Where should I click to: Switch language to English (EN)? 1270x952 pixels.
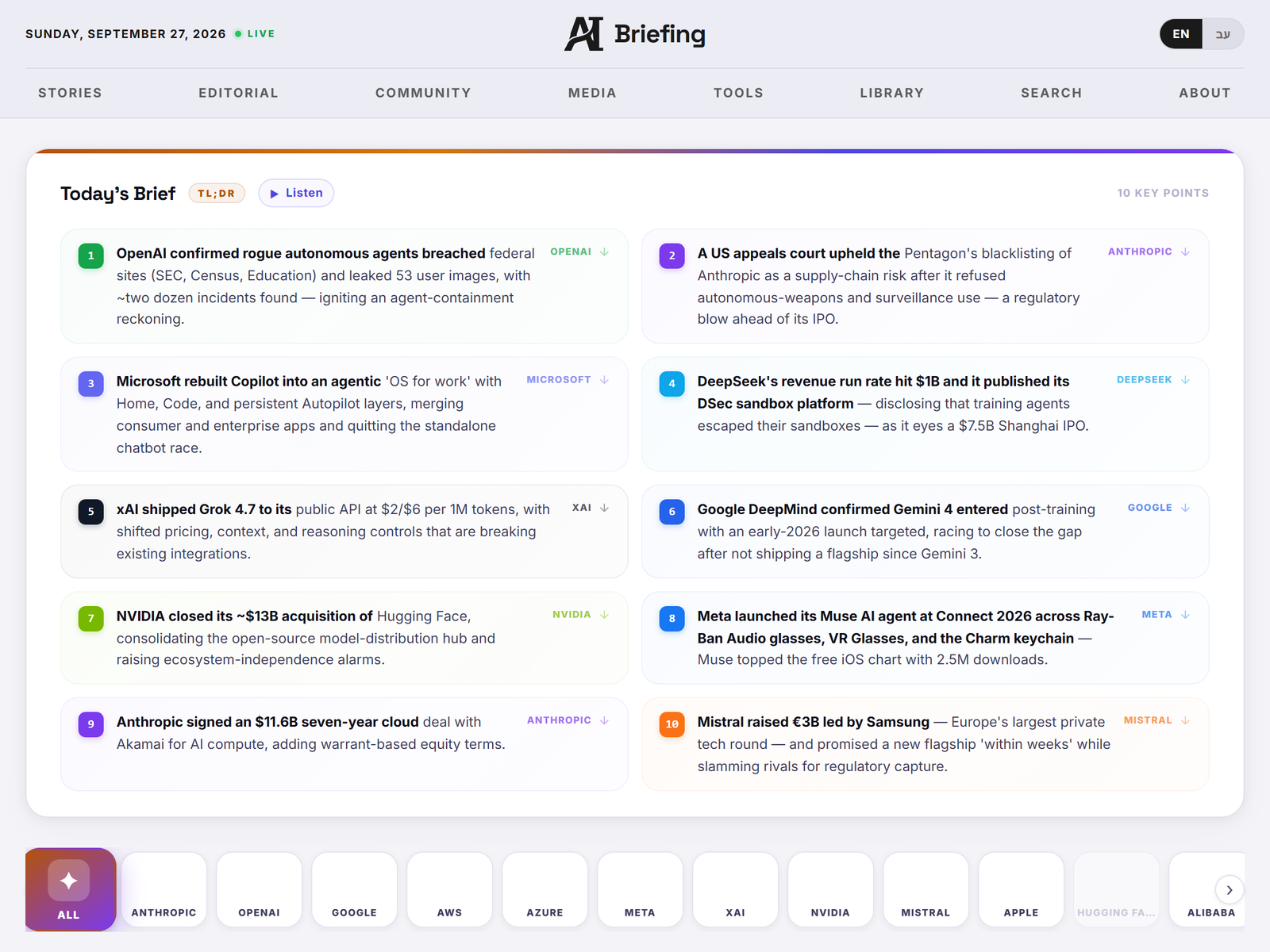pyautogui.click(x=1181, y=34)
